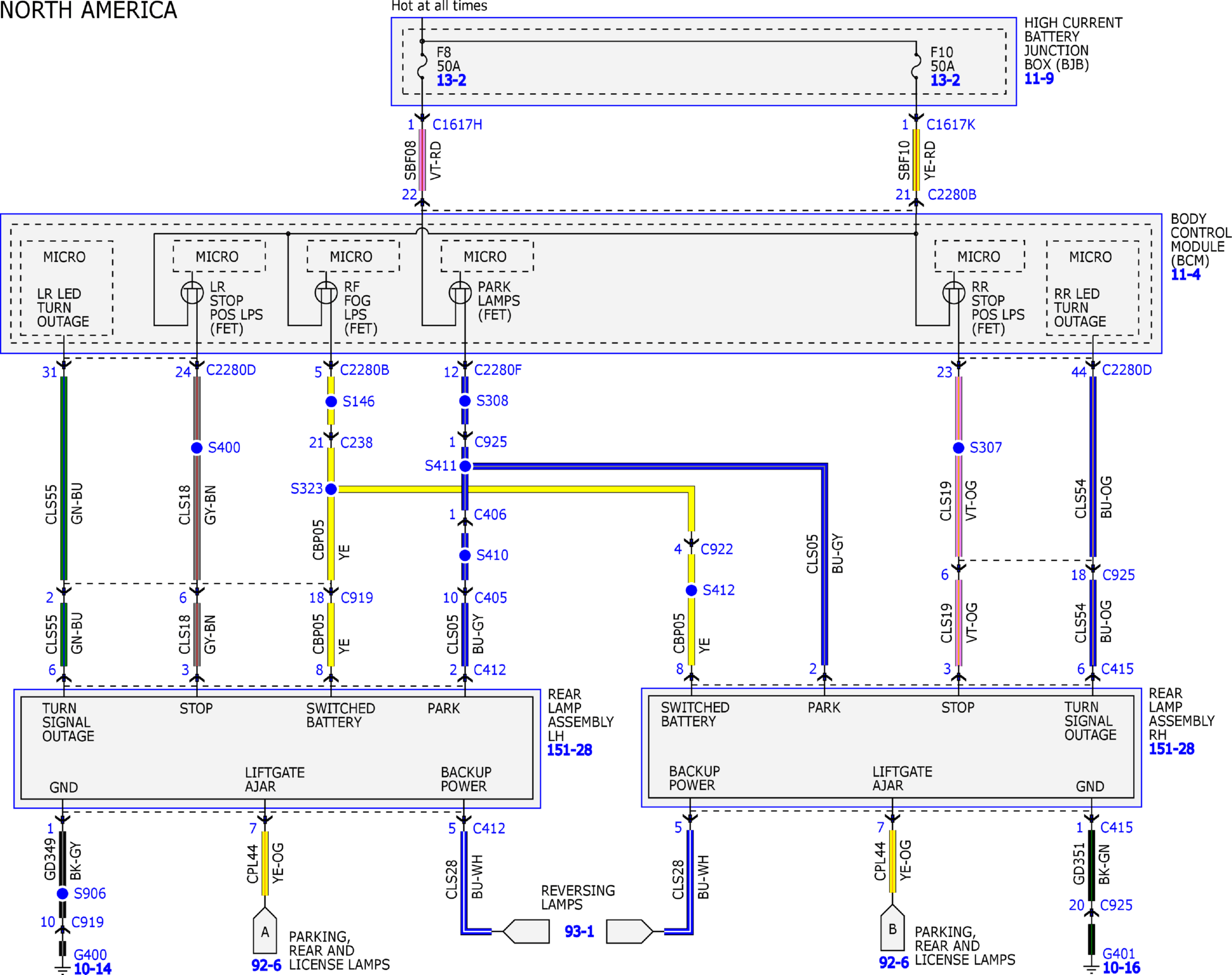Select splice label S400

coord(224,447)
